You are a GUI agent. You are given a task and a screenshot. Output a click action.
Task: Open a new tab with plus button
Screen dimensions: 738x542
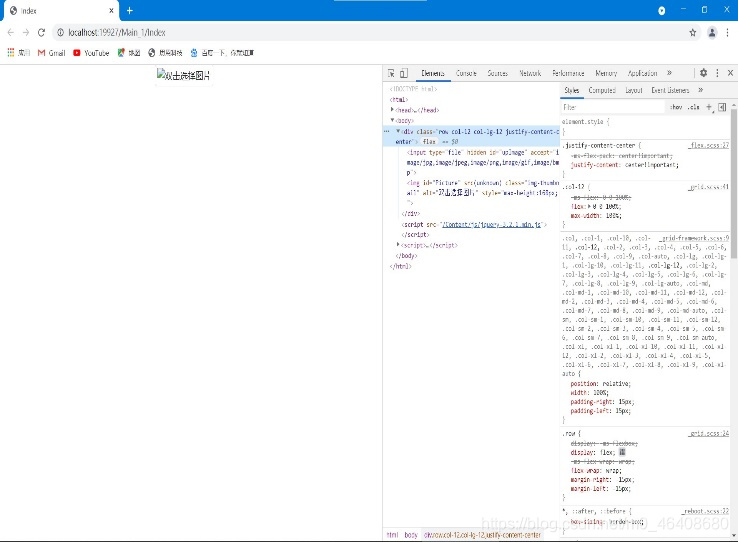pos(130,10)
